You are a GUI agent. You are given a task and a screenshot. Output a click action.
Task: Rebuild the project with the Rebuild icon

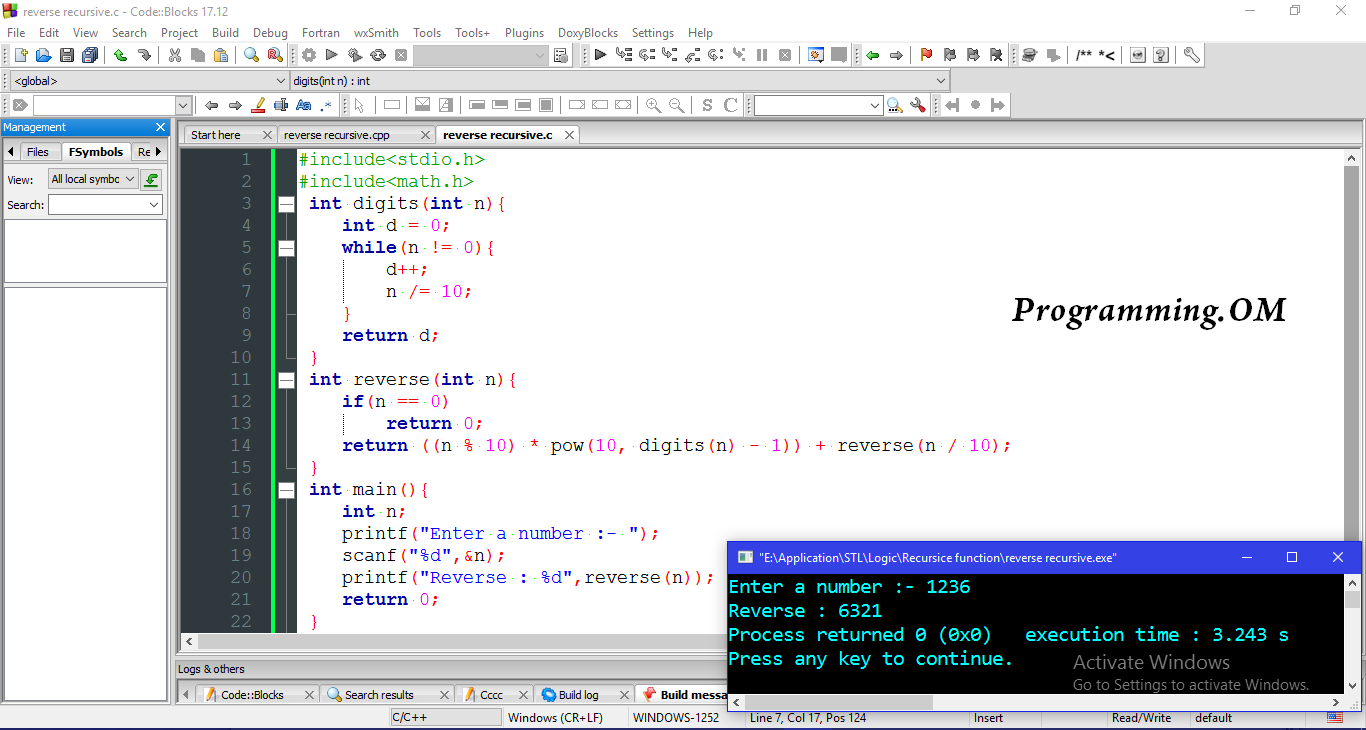[378, 55]
